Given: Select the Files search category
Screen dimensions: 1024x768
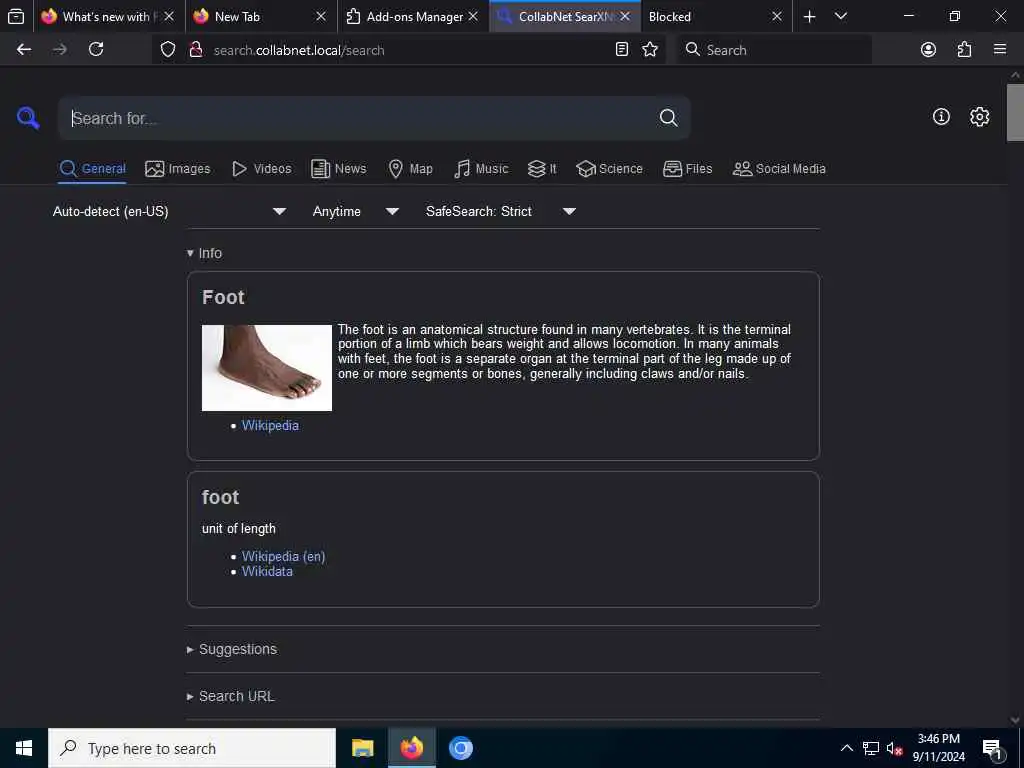Looking at the screenshot, I should pos(687,168).
